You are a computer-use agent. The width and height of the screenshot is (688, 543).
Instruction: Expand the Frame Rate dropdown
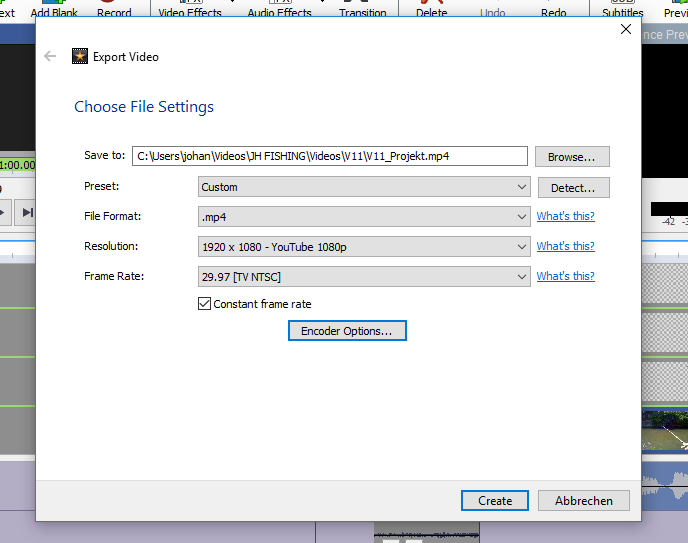(x=364, y=277)
